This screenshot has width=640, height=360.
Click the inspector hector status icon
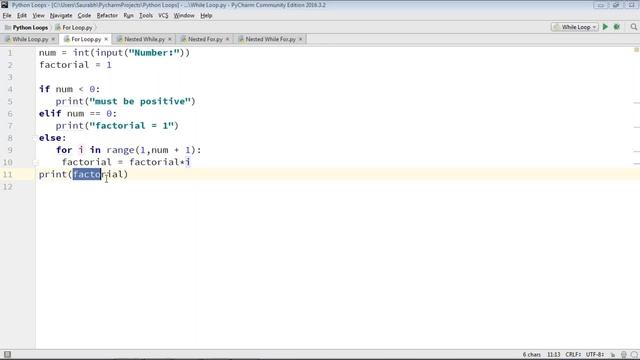click(624, 355)
